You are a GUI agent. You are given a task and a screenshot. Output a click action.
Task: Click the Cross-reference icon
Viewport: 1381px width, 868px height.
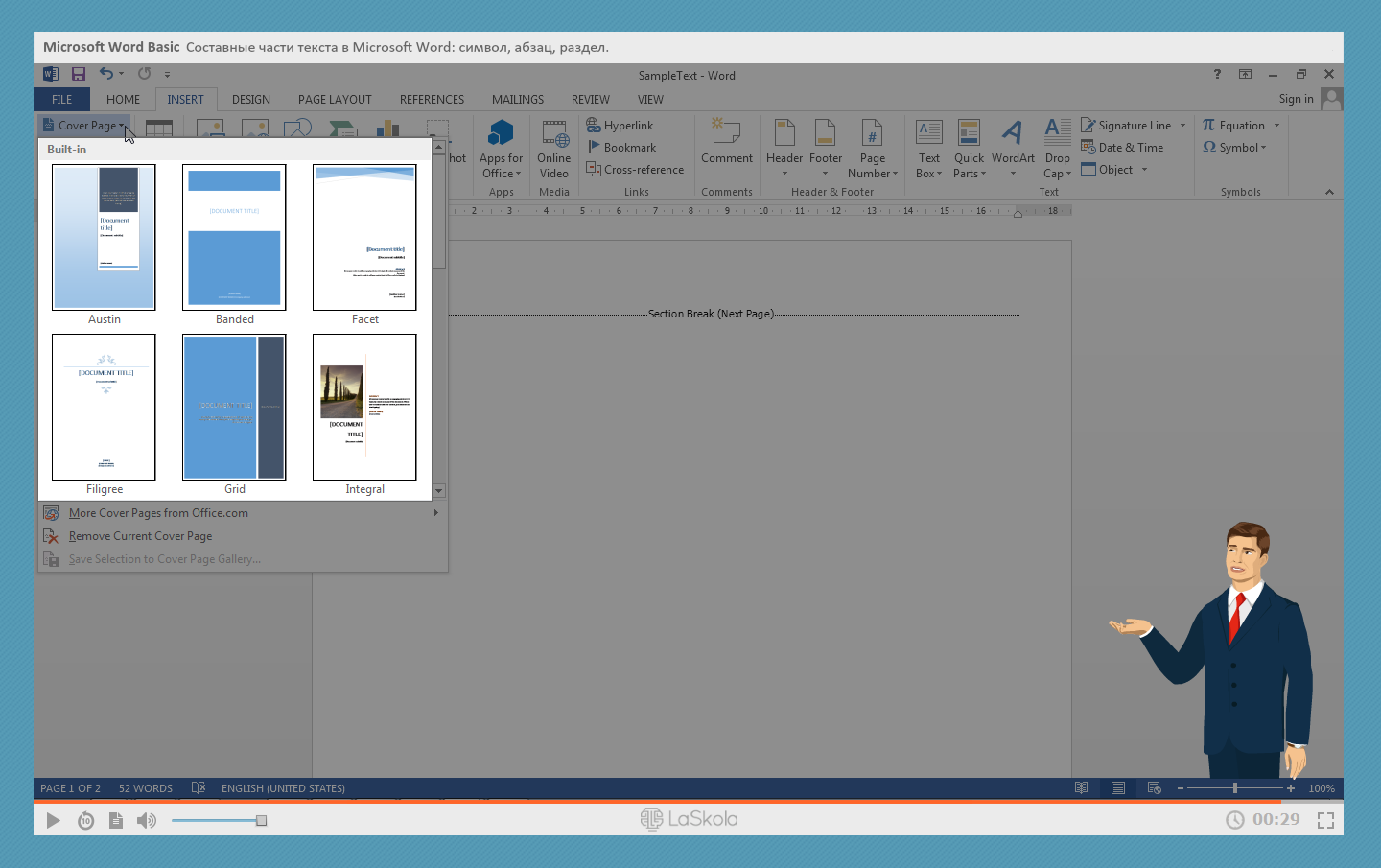click(x=594, y=170)
